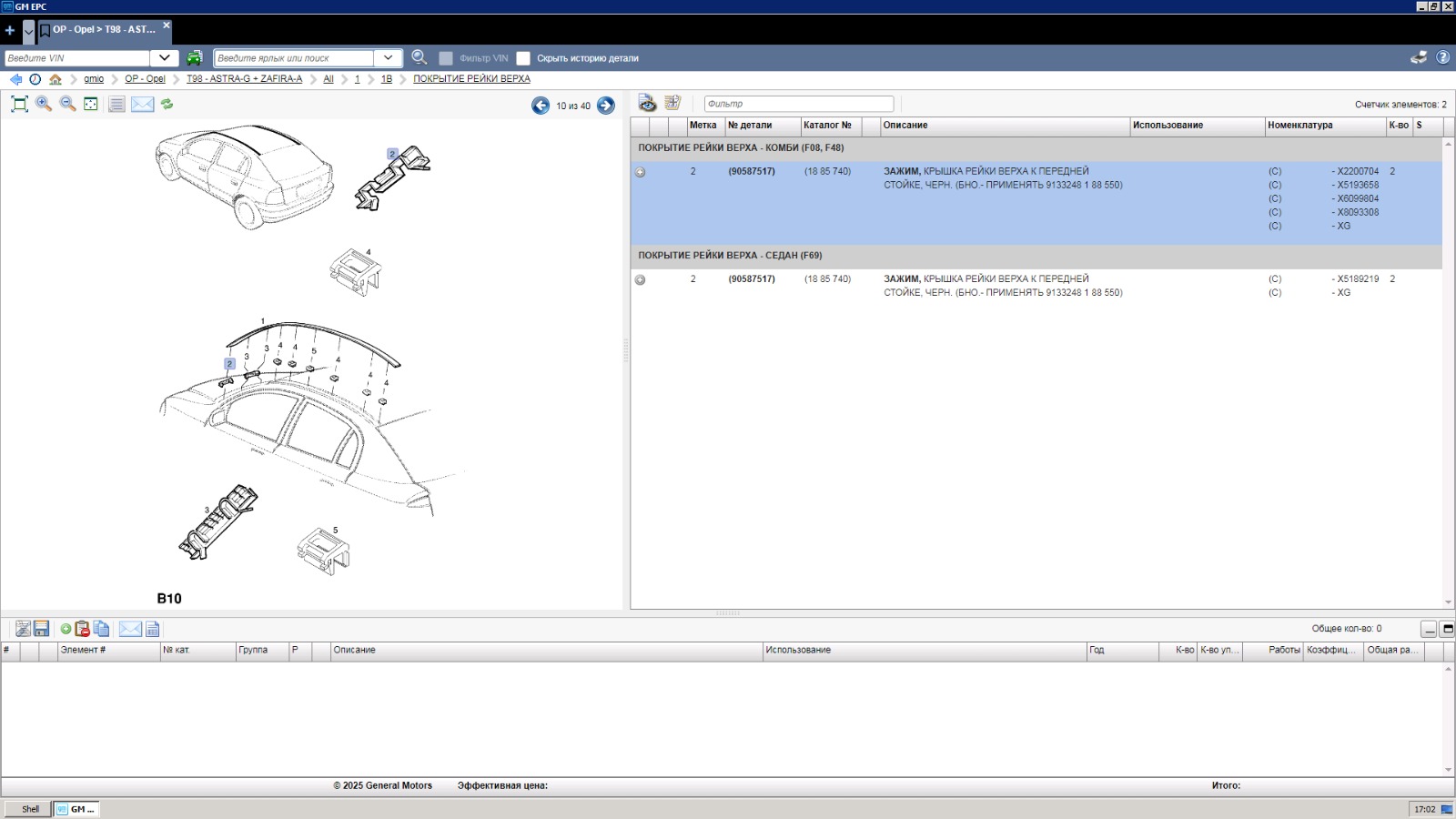Open the GM taskbar button
The image size is (1456, 819).
(76, 809)
